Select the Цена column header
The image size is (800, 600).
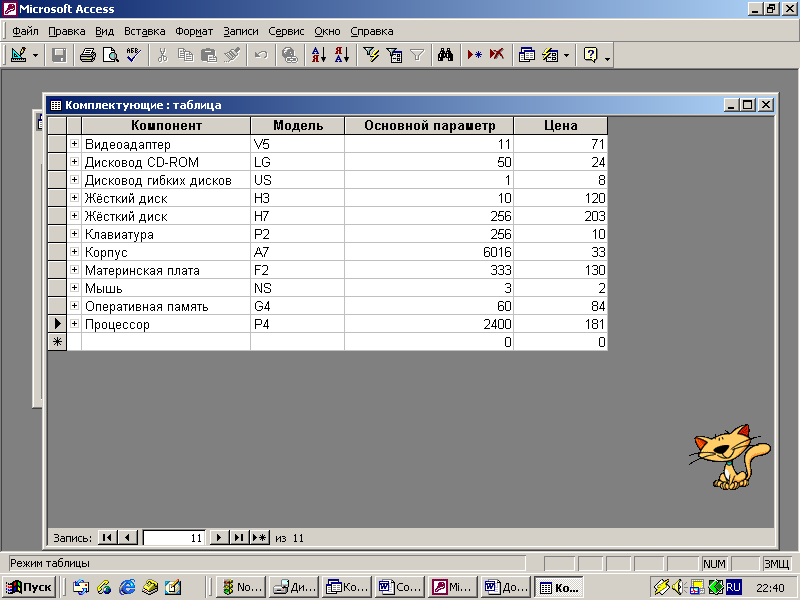(561, 126)
